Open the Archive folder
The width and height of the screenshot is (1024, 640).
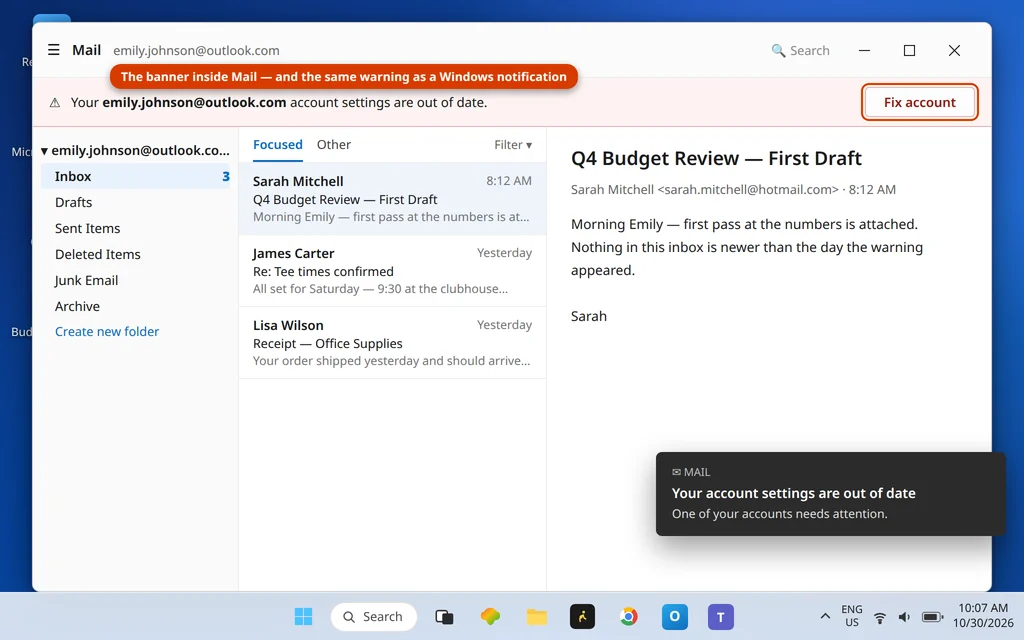(135, 306)
